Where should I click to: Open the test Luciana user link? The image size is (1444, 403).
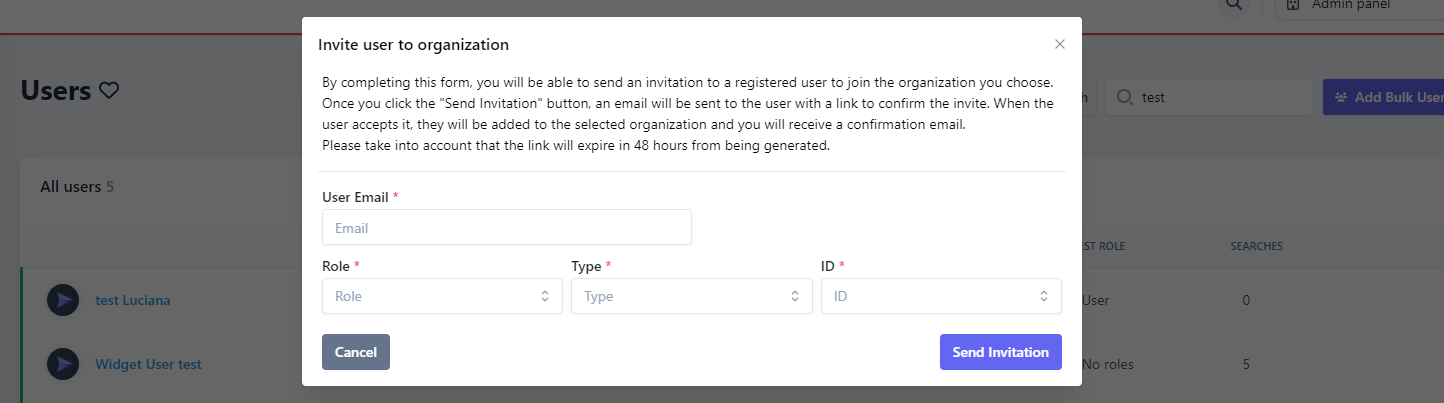tap(132, 300)
